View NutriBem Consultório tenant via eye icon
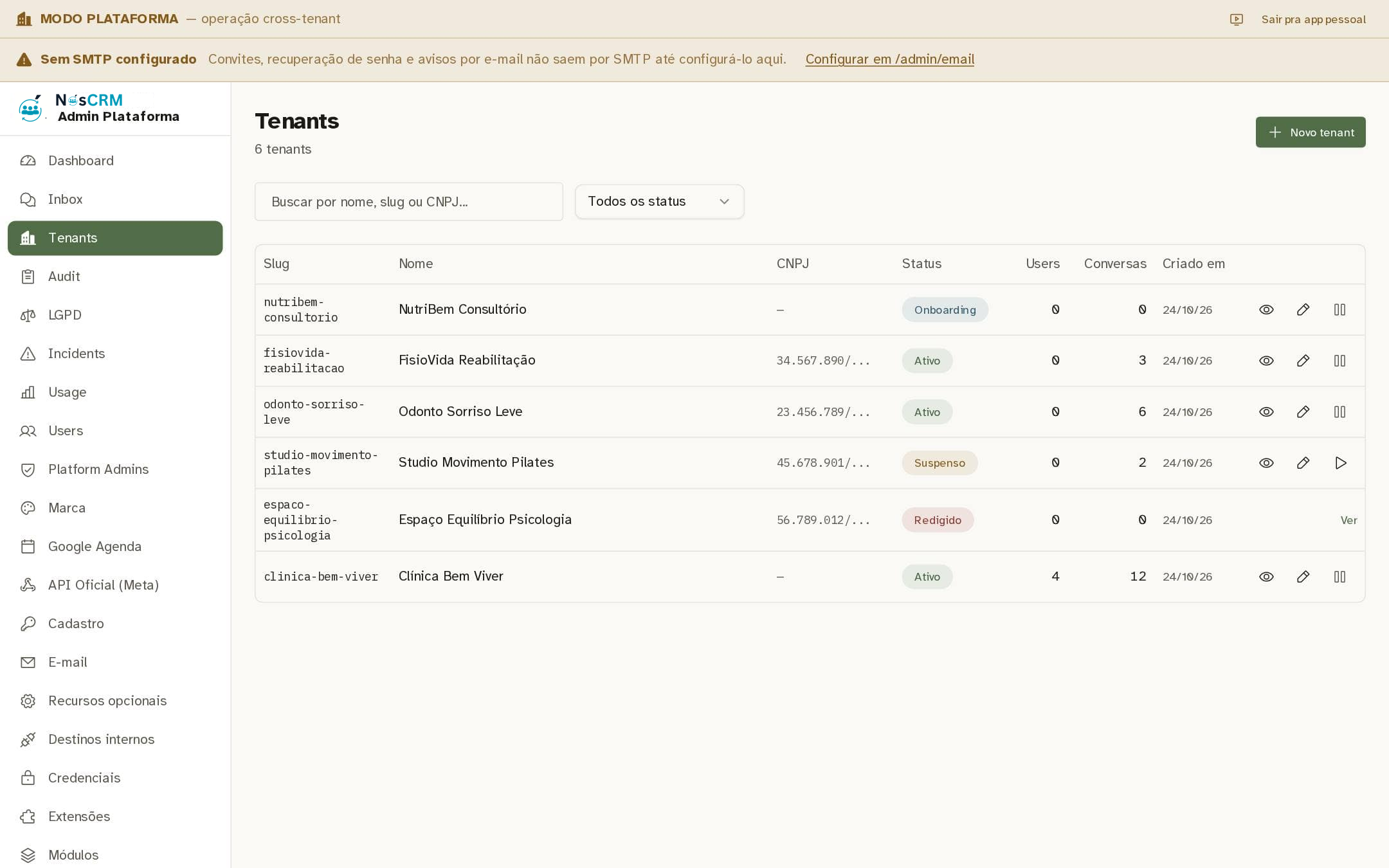1389x868 pixels. pyautogui.click(x=1266, y=309)
